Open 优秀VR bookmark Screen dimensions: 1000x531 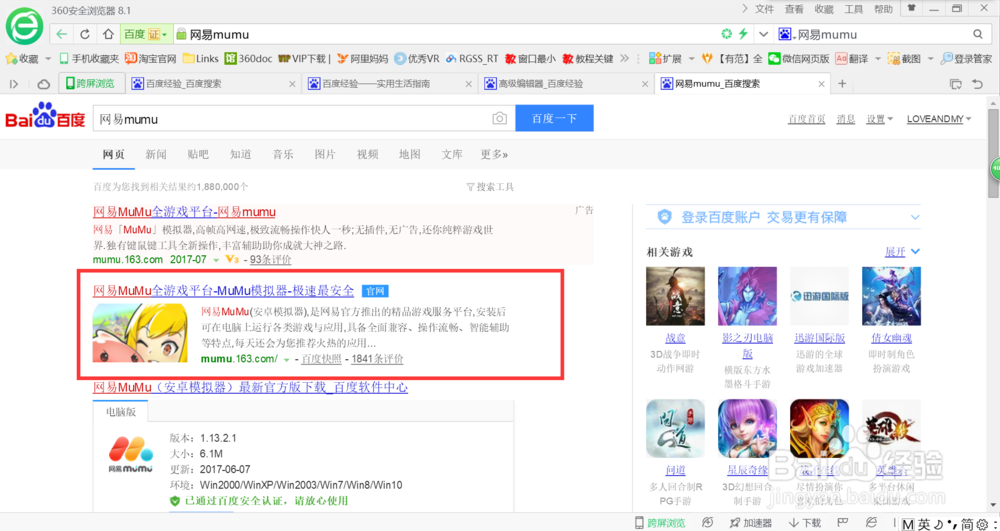coord(417,59)
